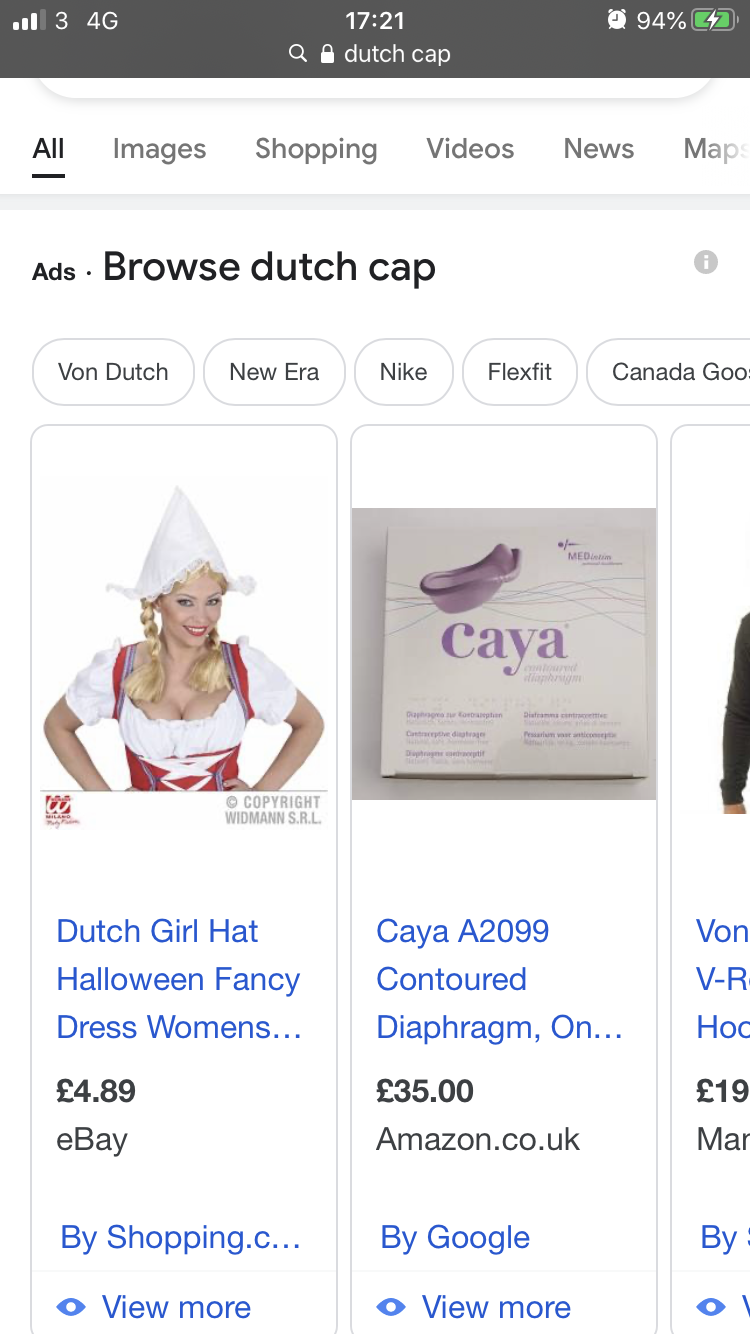Tap the search magnifier icon in address bar
This screenshot has height=1334, width=750.
tap(297, 53)
